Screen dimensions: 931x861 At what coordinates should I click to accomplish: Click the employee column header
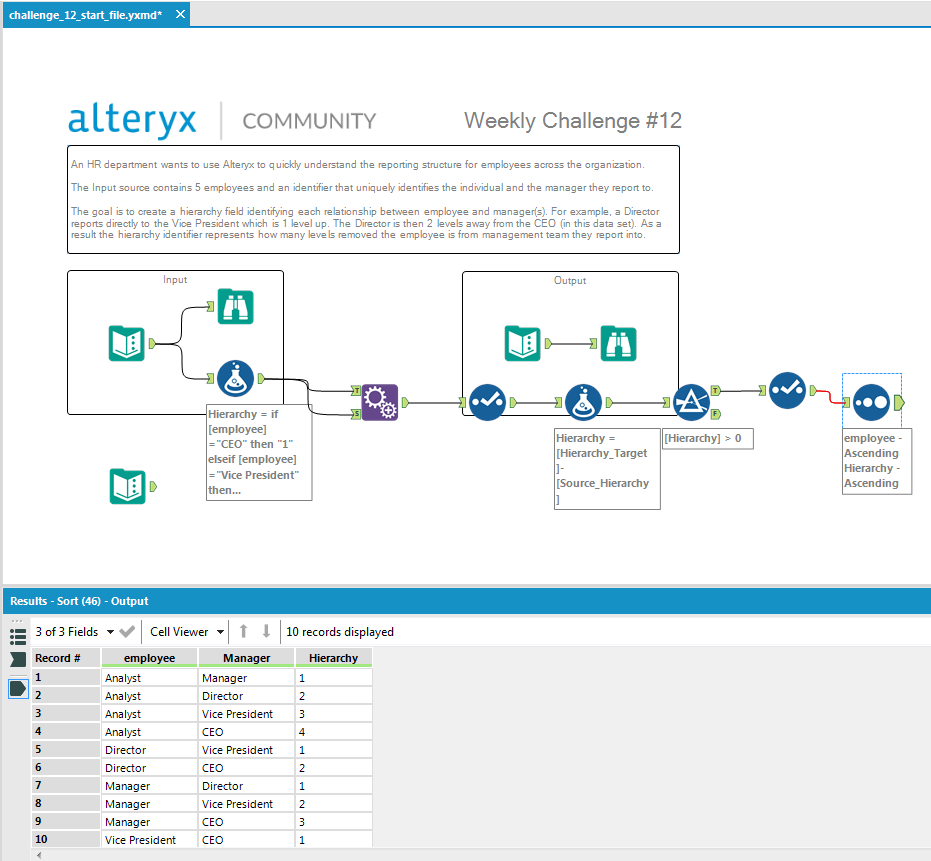click(149, 658)
